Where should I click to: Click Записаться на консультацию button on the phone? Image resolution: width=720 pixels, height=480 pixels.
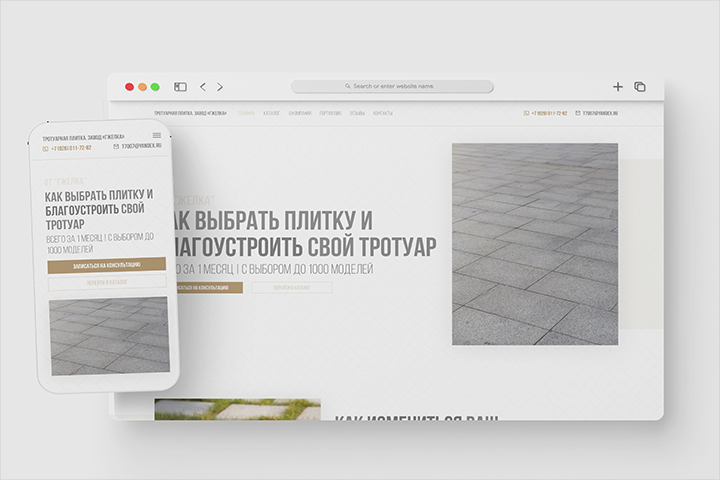107,265
